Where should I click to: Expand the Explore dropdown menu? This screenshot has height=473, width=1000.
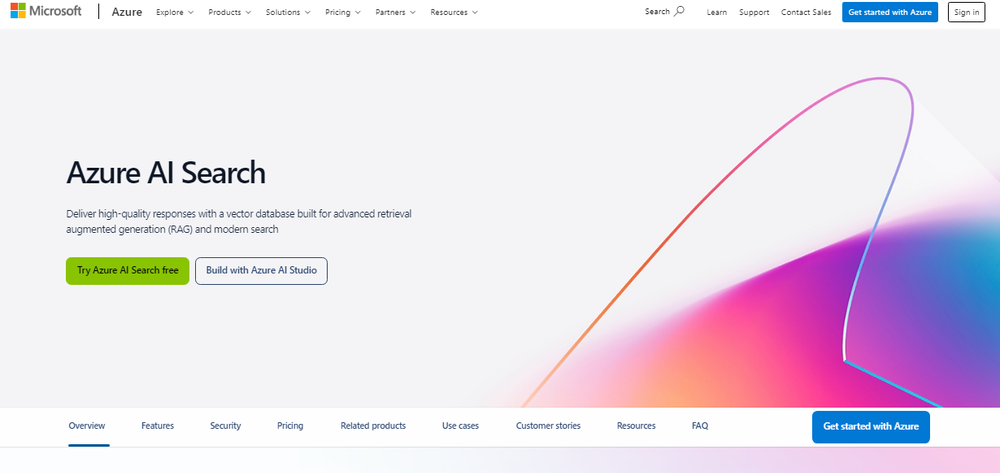(x=175, y=12)
